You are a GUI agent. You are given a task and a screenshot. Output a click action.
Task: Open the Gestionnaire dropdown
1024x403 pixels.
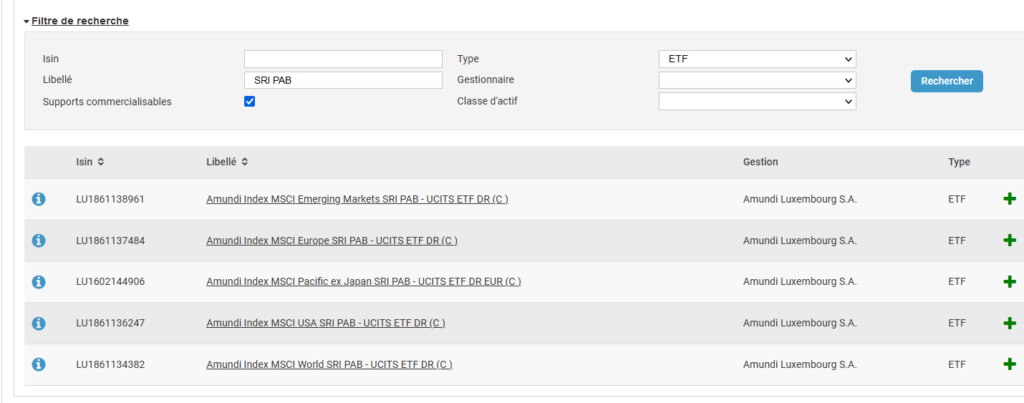point(758,80)
